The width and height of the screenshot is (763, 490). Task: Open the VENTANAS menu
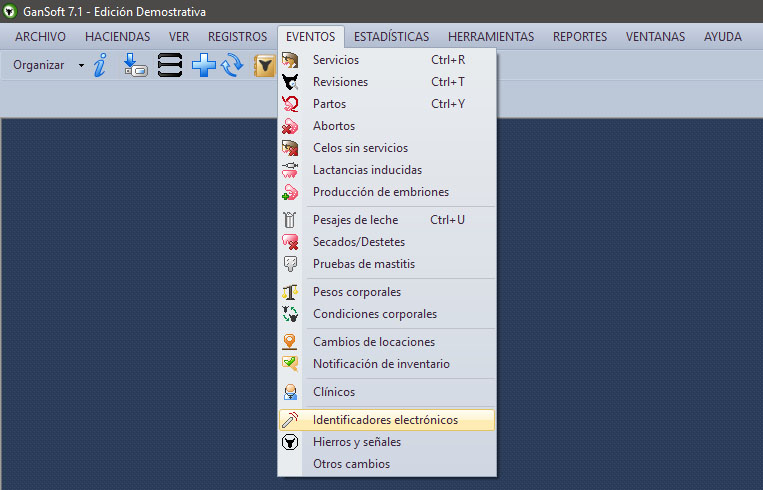pos(655,36)
